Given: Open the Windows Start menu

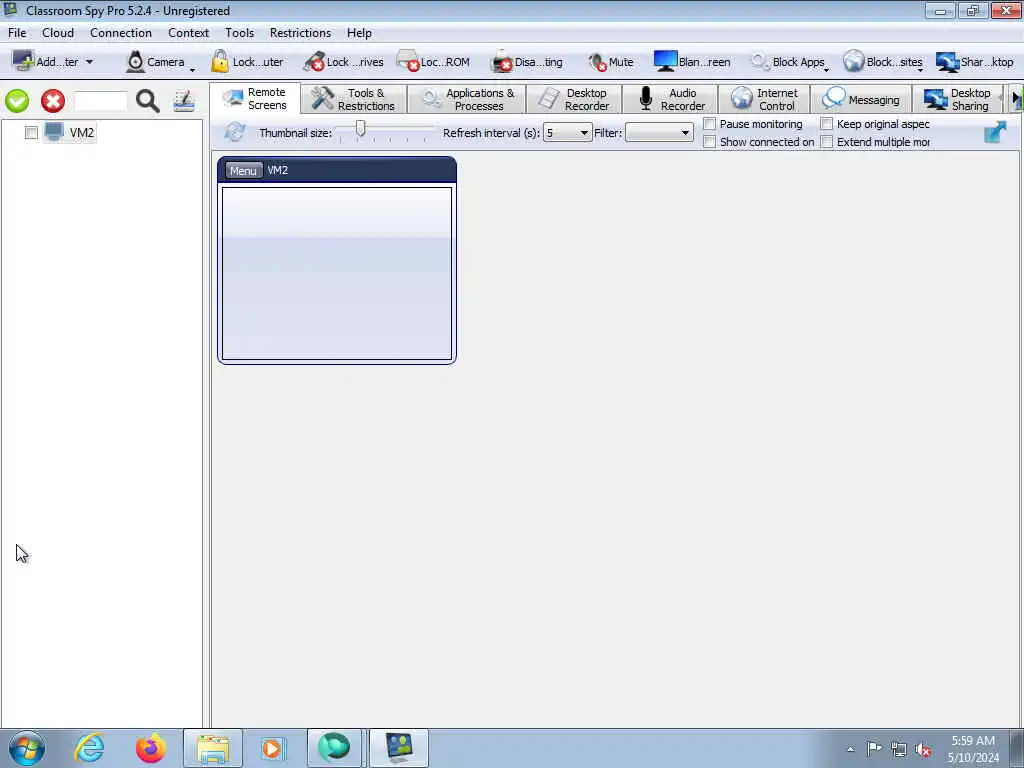Looking at the screenshot, I should [x=27, y=748].
